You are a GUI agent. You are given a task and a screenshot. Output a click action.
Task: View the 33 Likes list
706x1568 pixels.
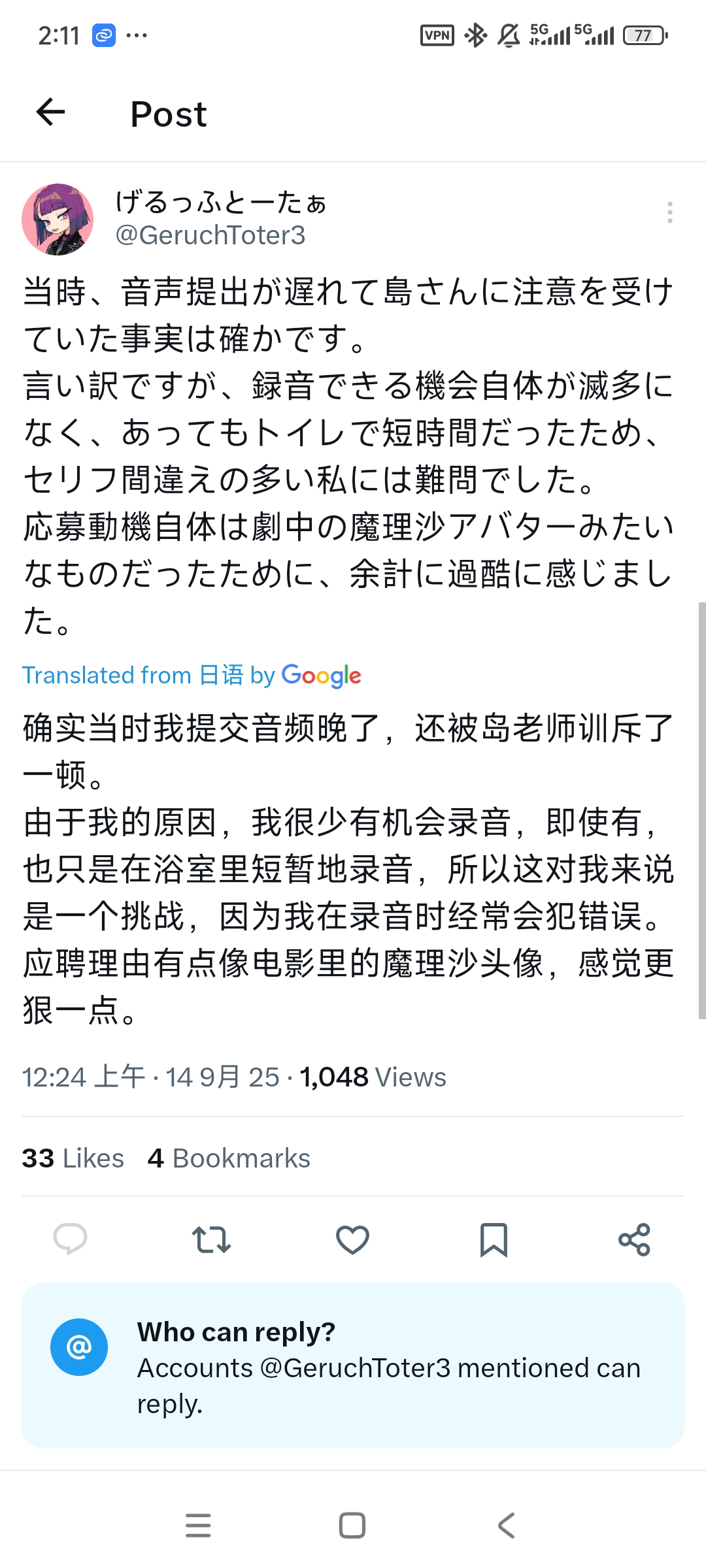pyautogui.click(x=73, y=1158)
